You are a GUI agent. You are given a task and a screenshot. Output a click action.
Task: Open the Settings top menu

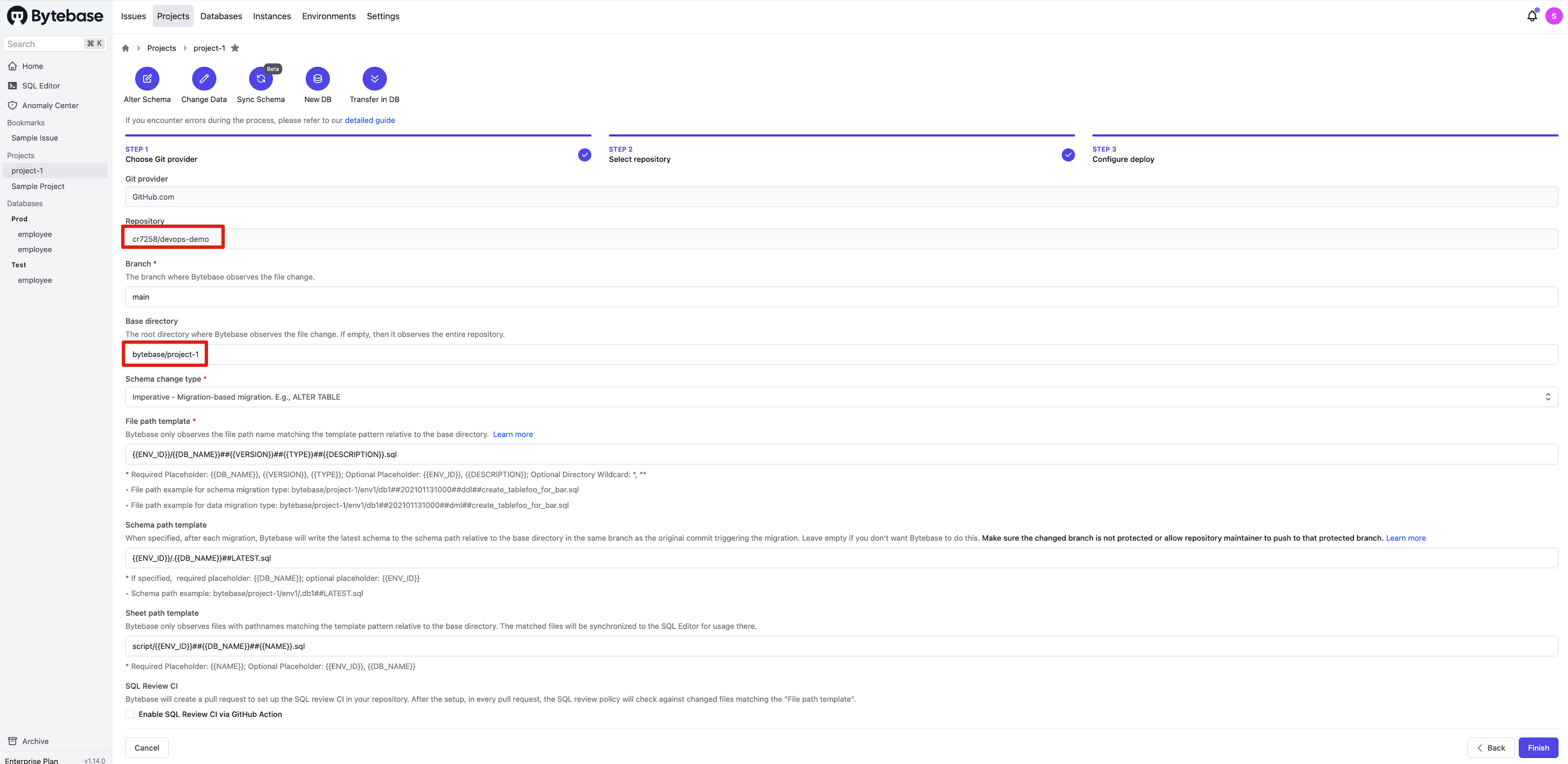(x=383, y=16)
